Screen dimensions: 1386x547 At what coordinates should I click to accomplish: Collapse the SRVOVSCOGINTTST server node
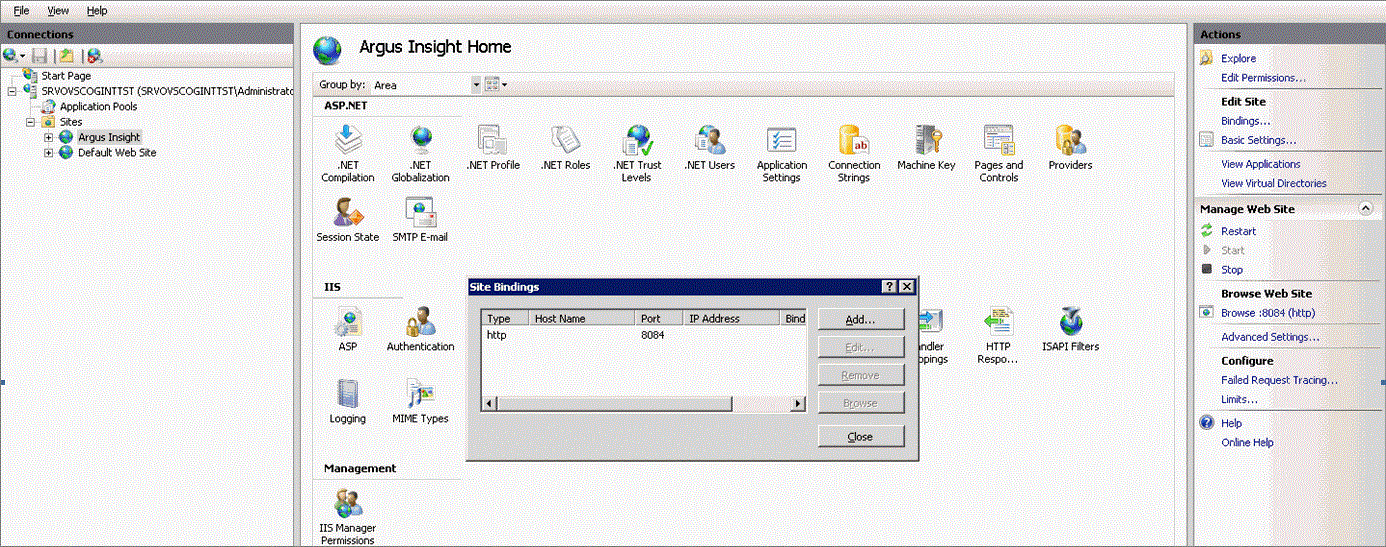tap(12, 91)
